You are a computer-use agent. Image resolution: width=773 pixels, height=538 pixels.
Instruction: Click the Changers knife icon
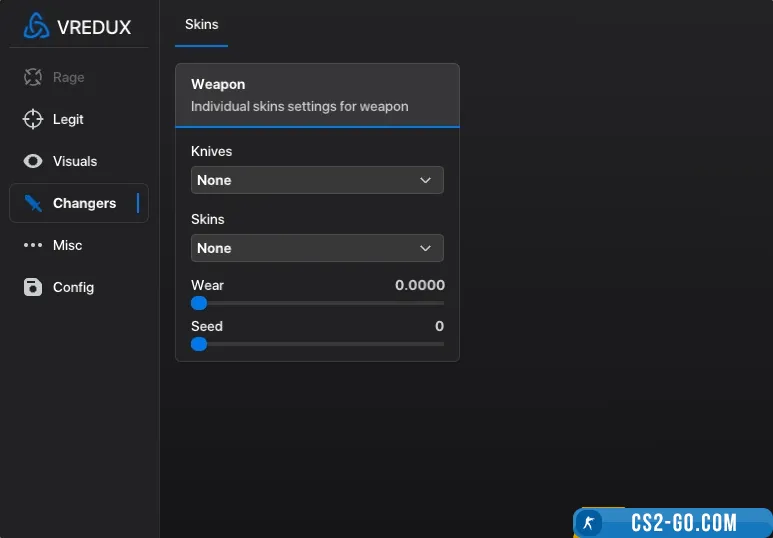33,203
